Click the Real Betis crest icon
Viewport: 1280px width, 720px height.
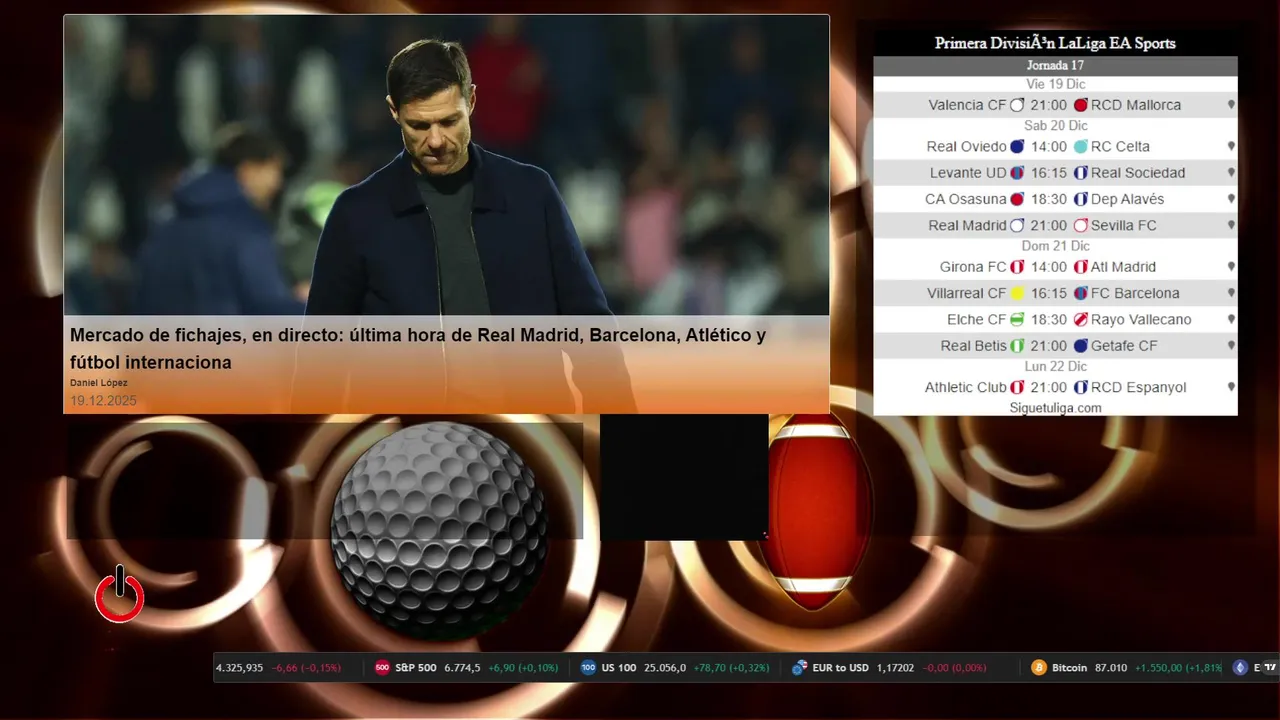[1017, 346]
